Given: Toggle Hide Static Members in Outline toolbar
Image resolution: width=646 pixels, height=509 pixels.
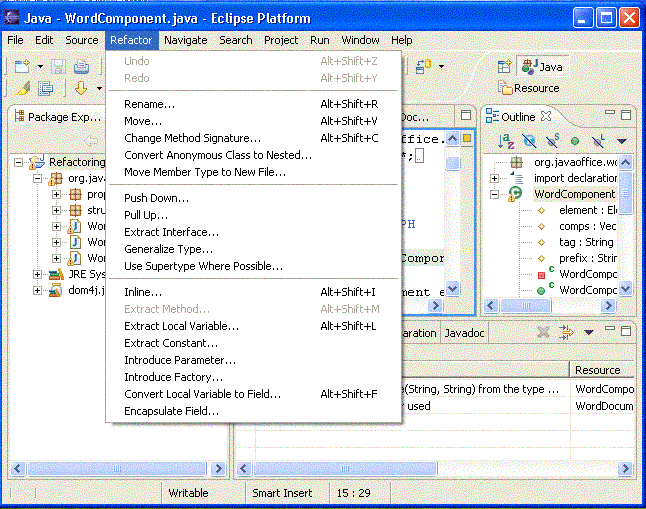Looking at the screenshot, I should click(552, 141).
